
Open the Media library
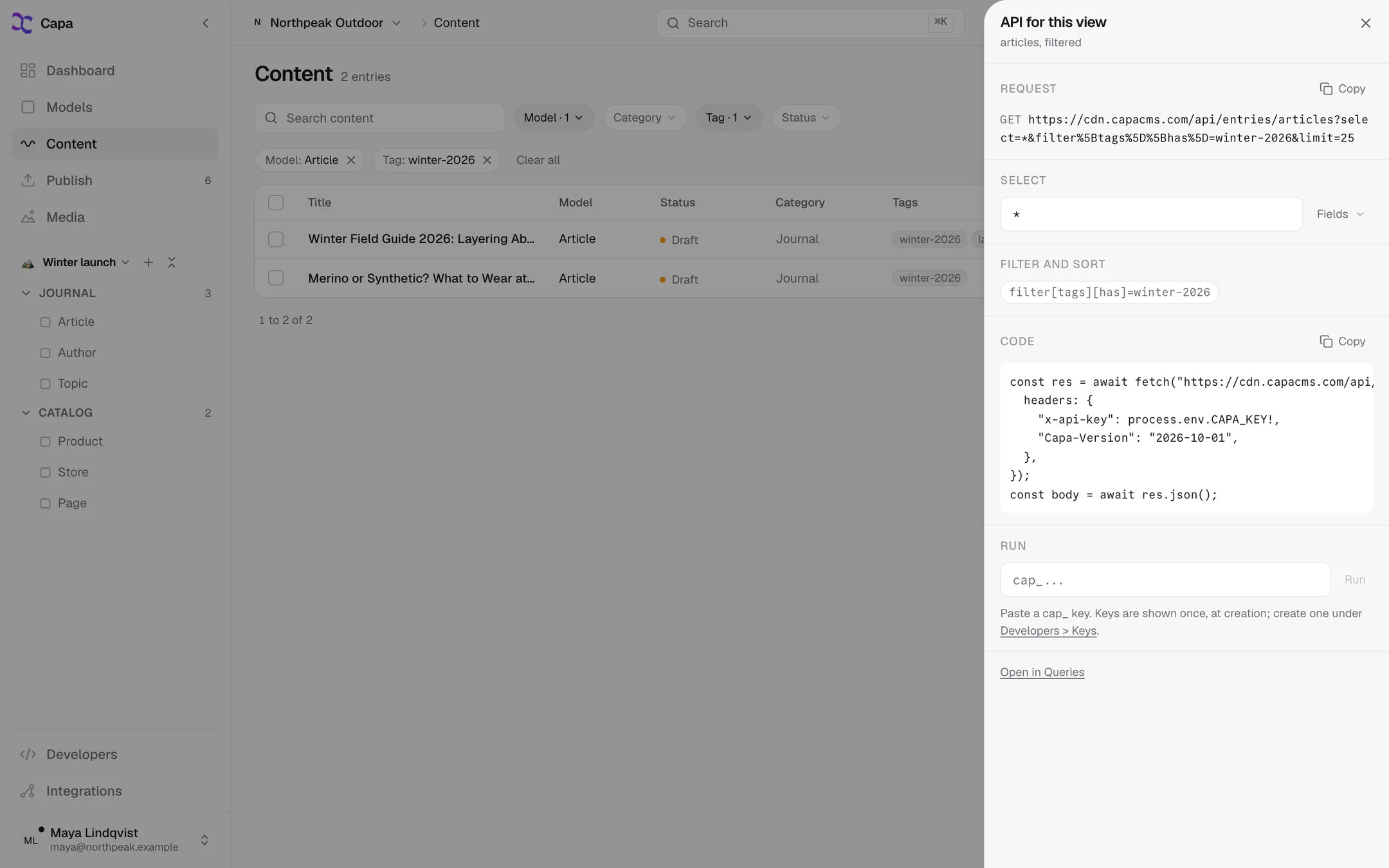pyautogui.click(x=115, y=217)
